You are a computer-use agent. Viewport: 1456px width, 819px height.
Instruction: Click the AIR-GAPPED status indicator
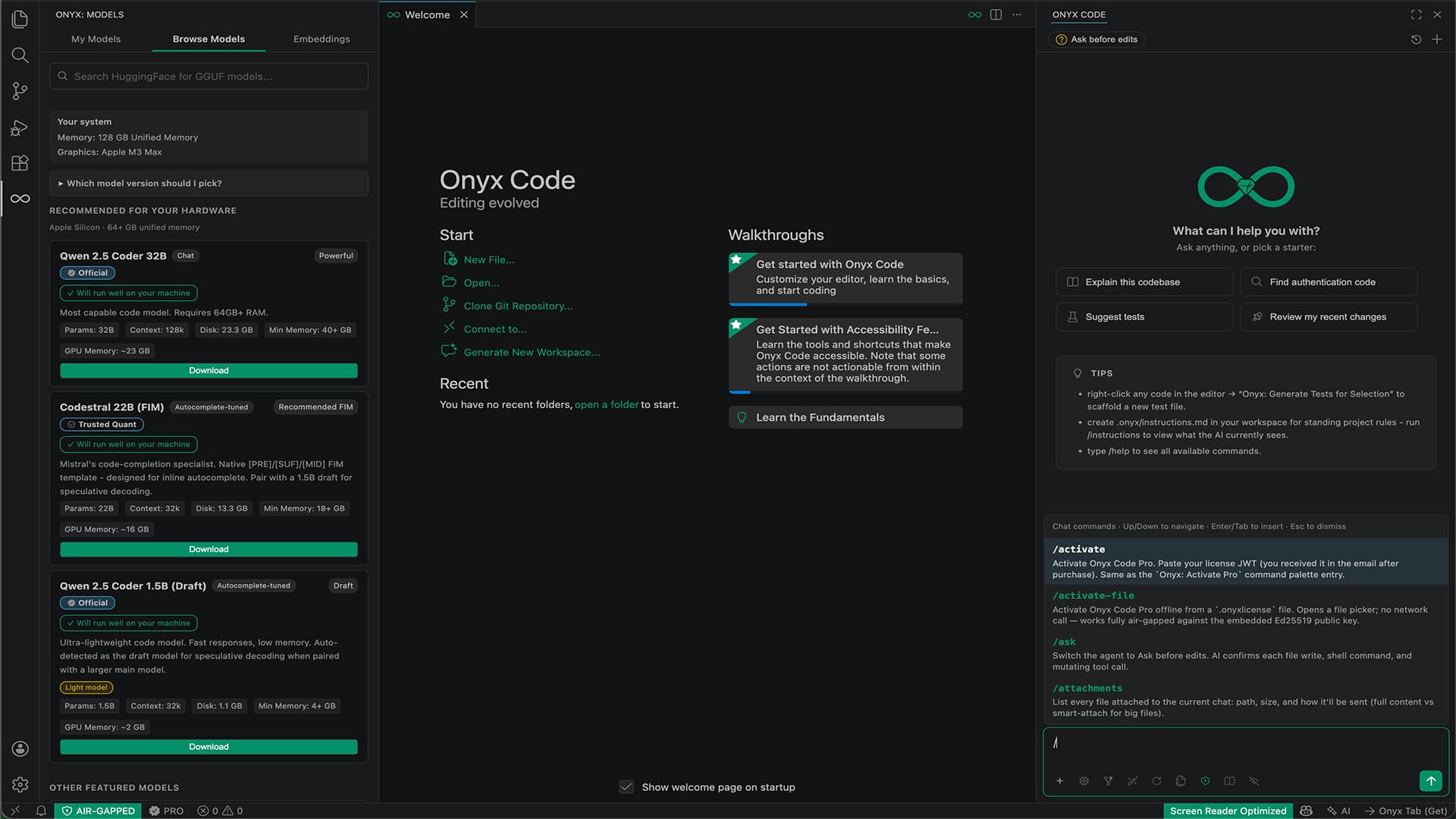coord(98,811)
